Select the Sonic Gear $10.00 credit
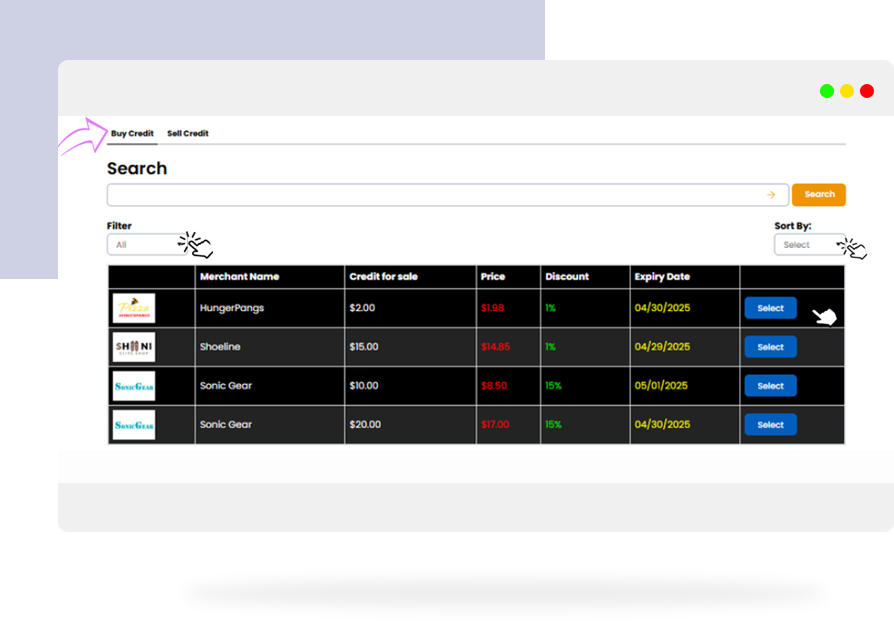The image size is (894, 621). click(770, 386)
